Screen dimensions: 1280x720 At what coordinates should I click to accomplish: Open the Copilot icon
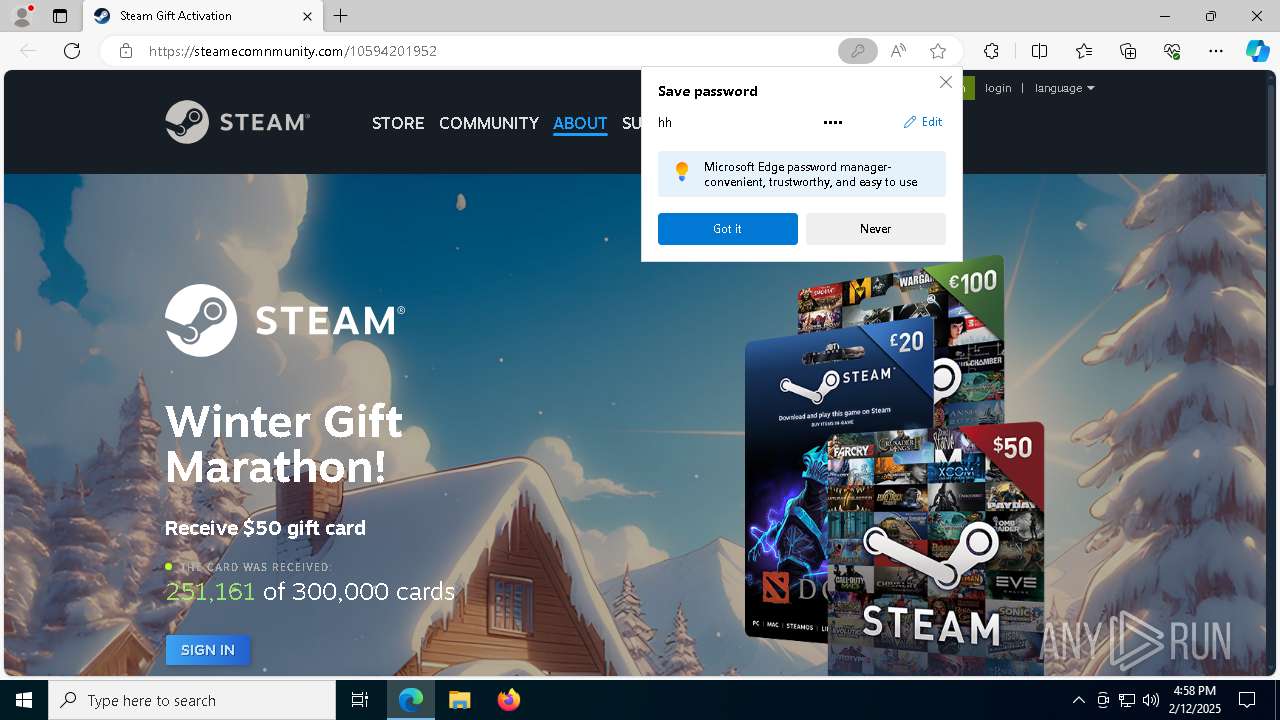(x=1257, y=51)
